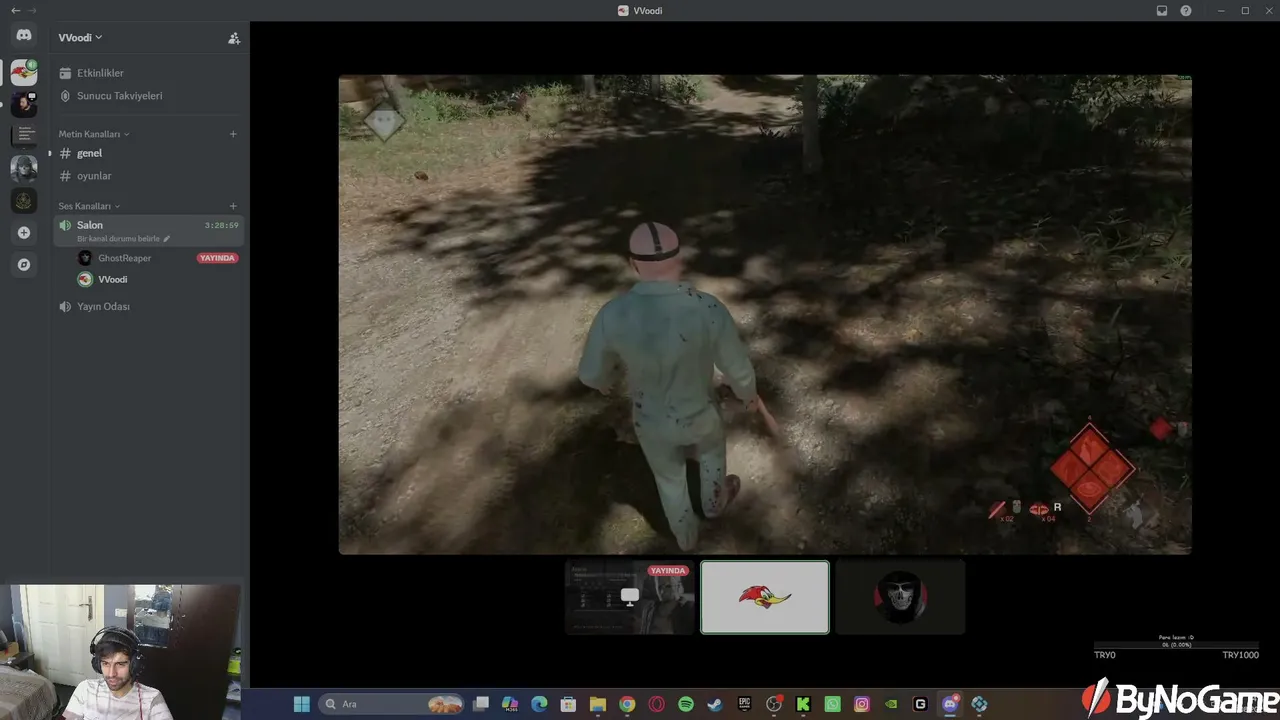The height and width of the screenshot is (720, 1280).
Task: Select GhostReaper in the voice channel
Action: [124, 258]
